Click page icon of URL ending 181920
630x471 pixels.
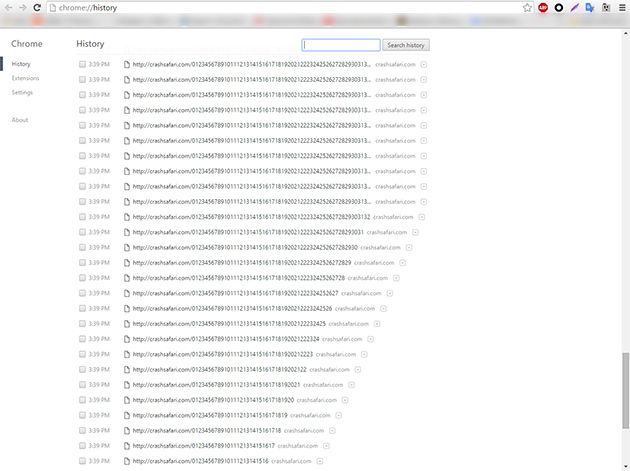pyautogui.click(x=127, y=400)
